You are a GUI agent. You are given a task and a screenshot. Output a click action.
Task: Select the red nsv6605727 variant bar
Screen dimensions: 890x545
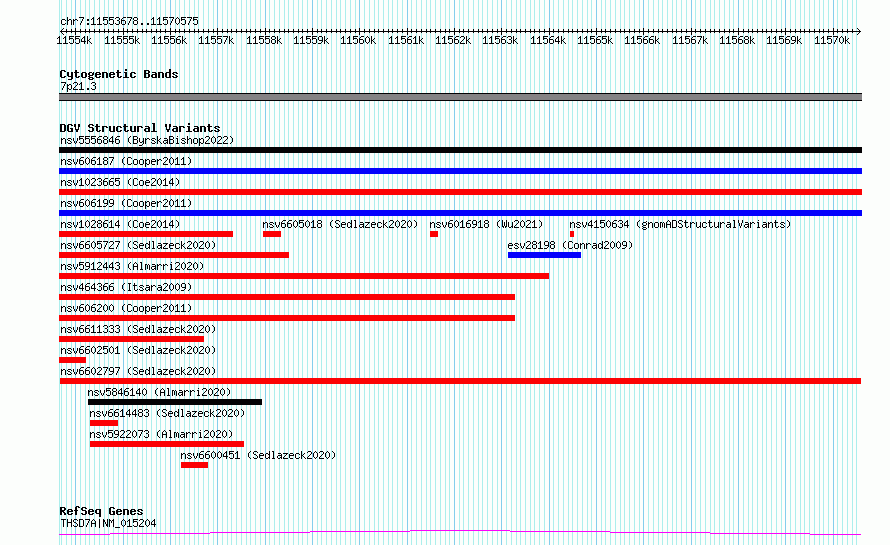click(x=174, y=255)
